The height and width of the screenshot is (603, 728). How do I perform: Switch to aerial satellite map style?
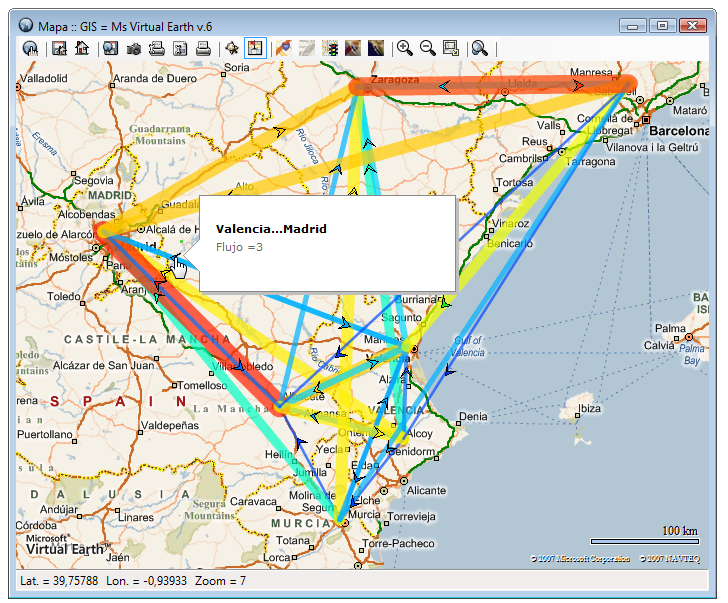(376, 48)
